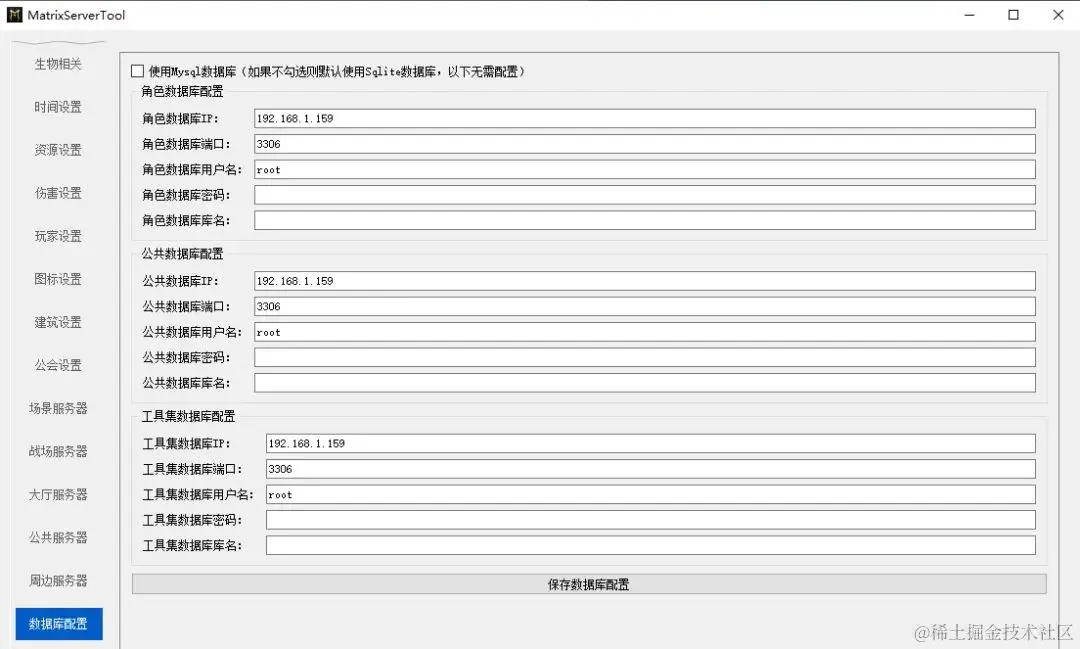
Task: Edit the 工具集数据库端口 field
Action: coord(651,469)
